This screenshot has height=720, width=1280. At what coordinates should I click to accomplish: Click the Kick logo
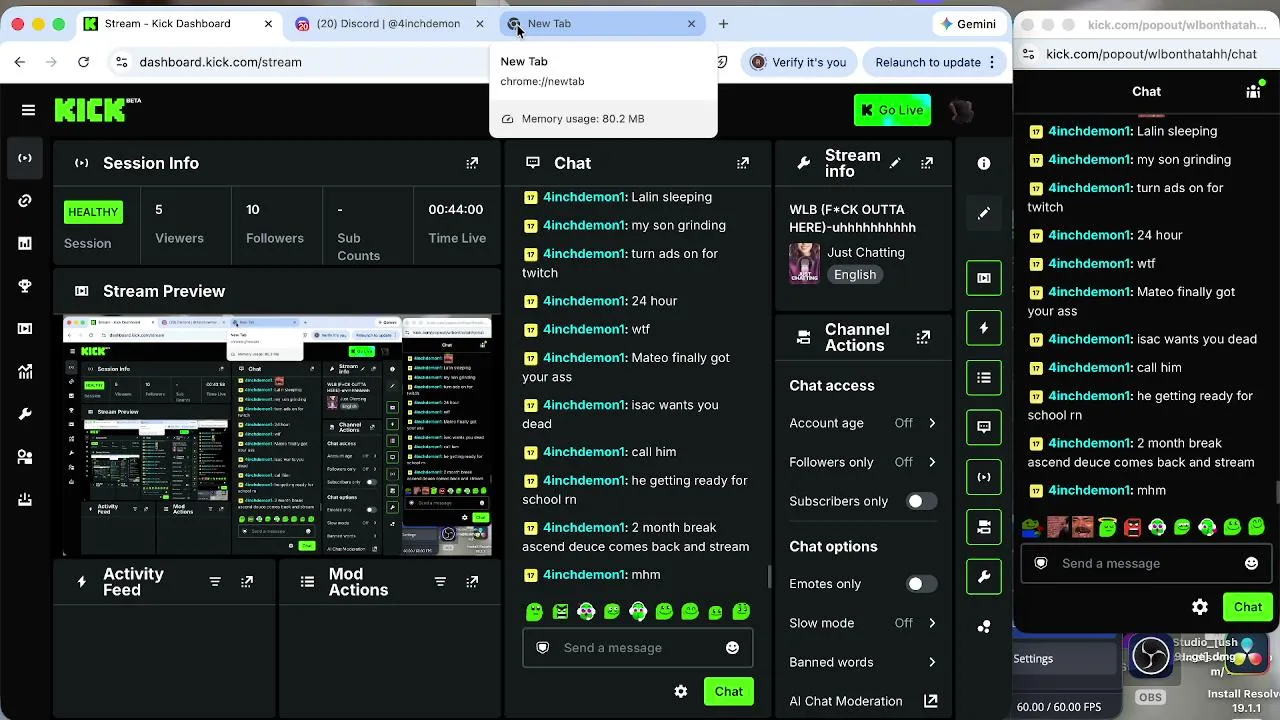[x=98, y=109]
